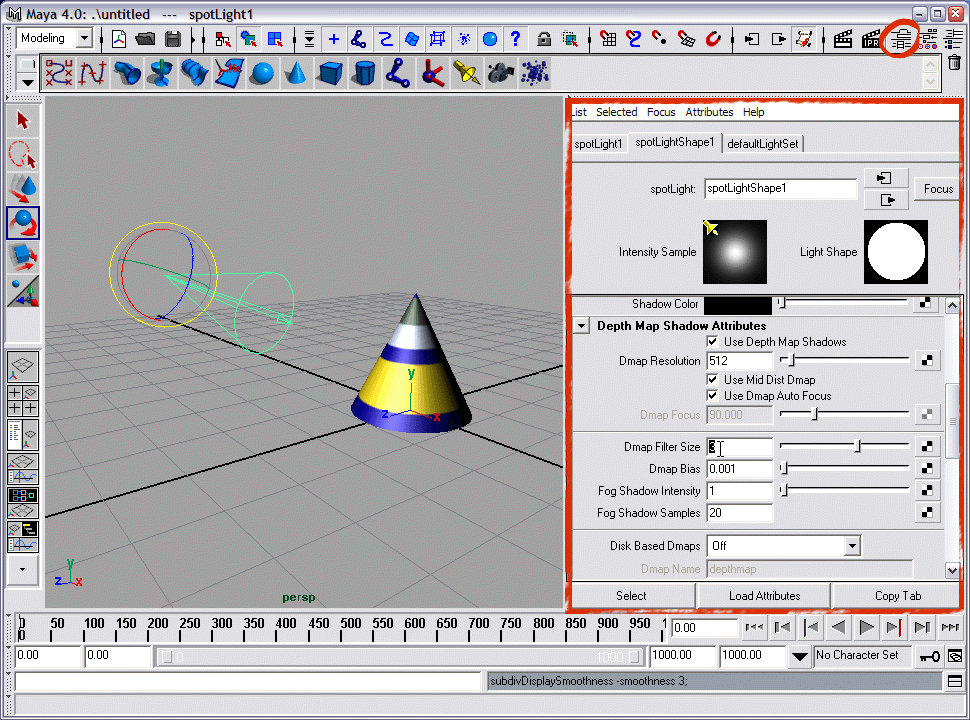
Task: Open the Attributes menu in editor
Action: 709,112
